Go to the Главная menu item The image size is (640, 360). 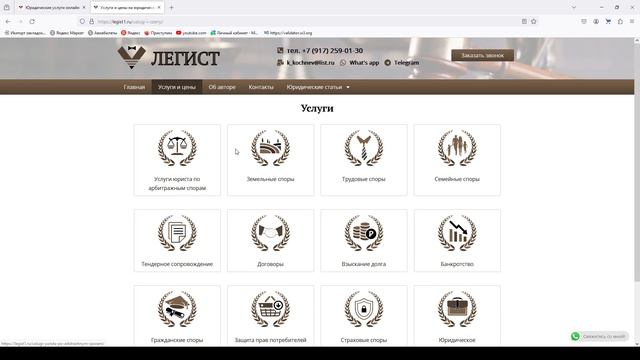click(x=134, y=87)
